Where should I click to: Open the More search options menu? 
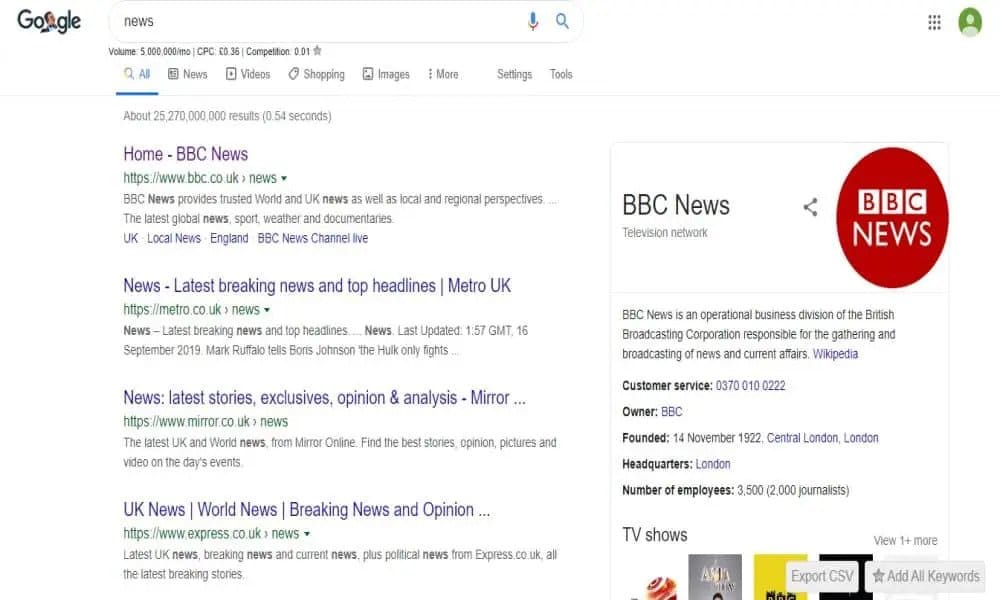tap(443, 74)
